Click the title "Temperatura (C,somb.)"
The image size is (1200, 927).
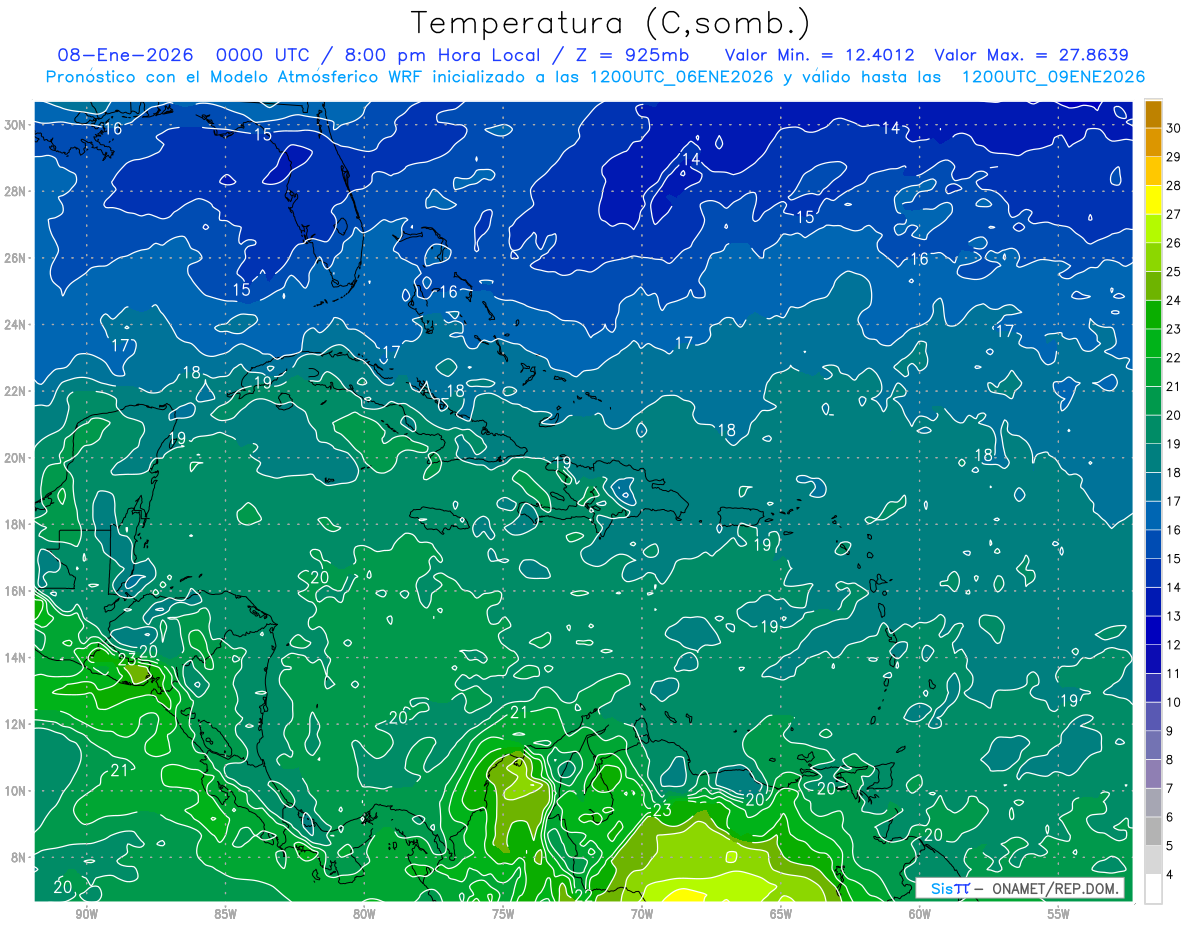click(x=611, y=23)
